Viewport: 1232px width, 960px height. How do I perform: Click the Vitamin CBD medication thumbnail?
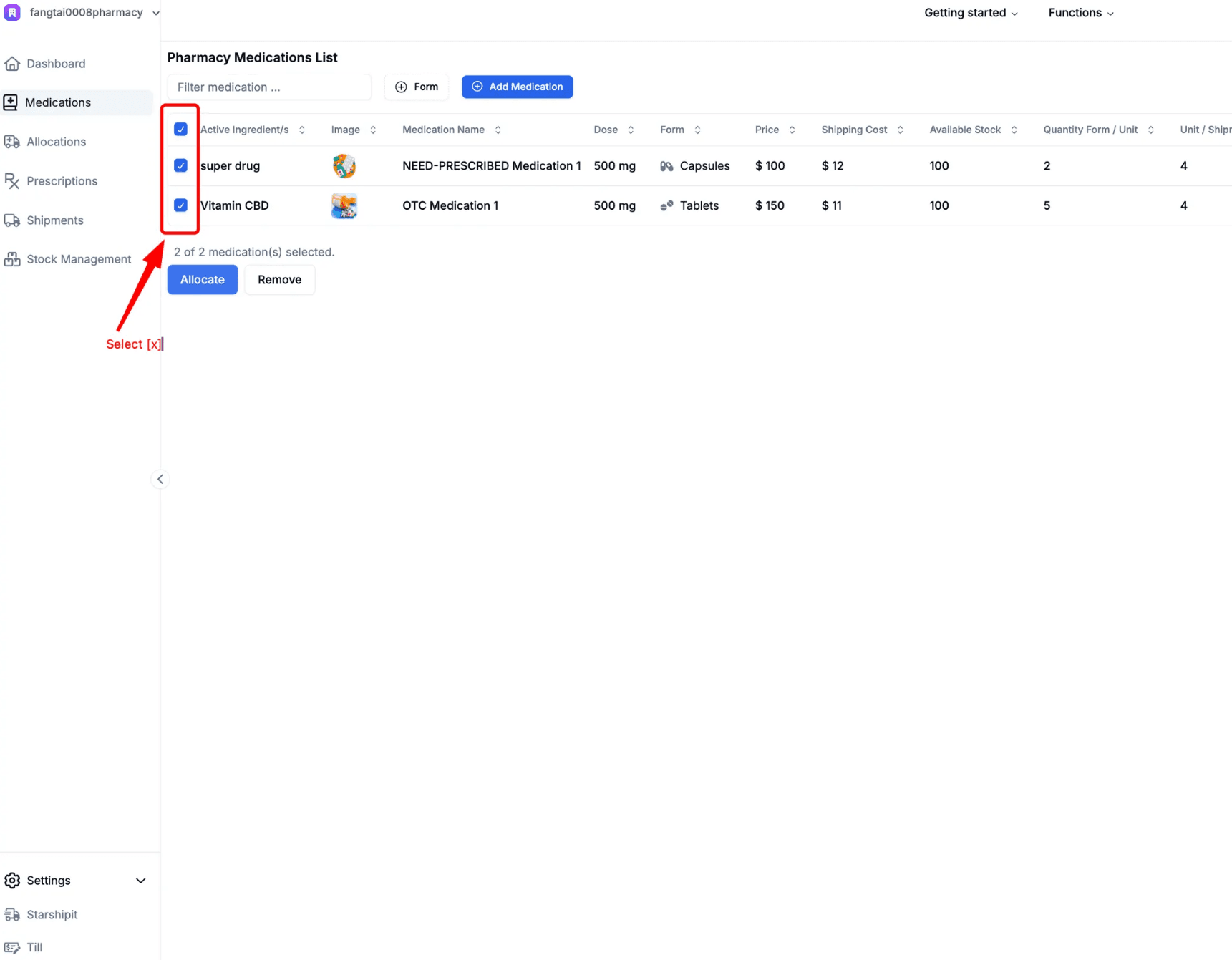[x=344, y=205]
